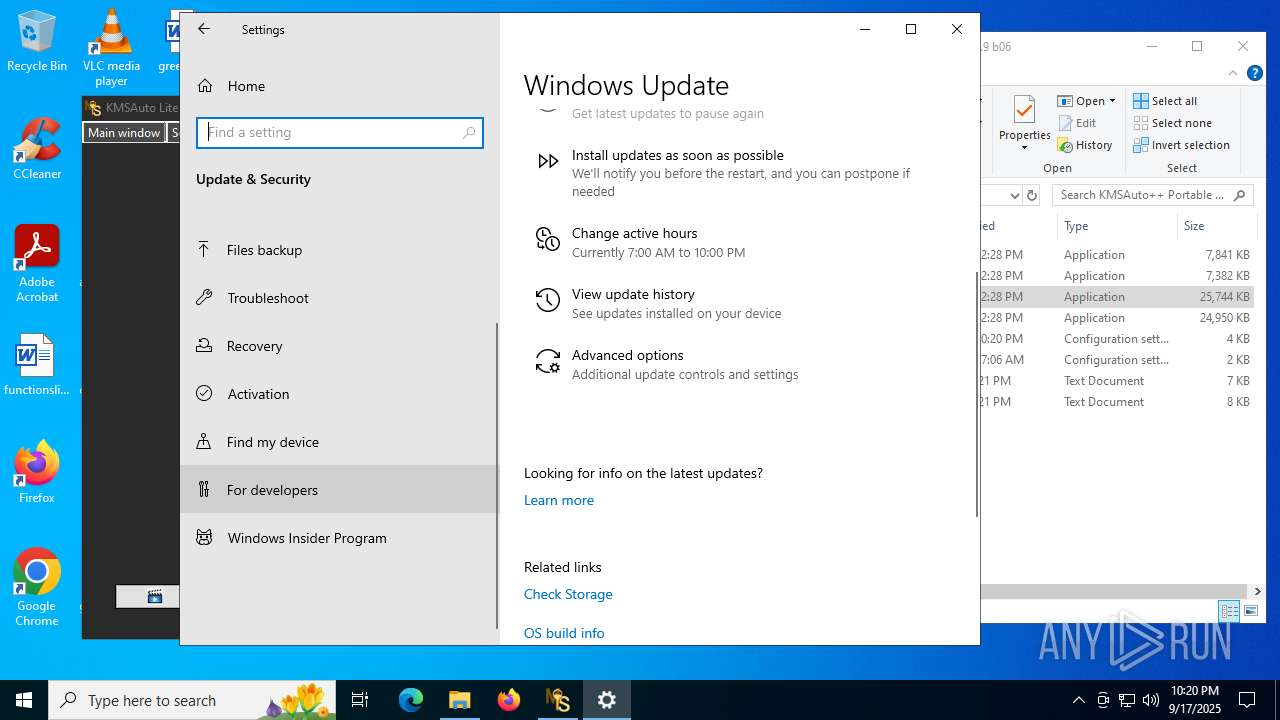Click KMSAuto icon on the taskbar
This screenshot has height=720, width=1280.
point(558,700)
